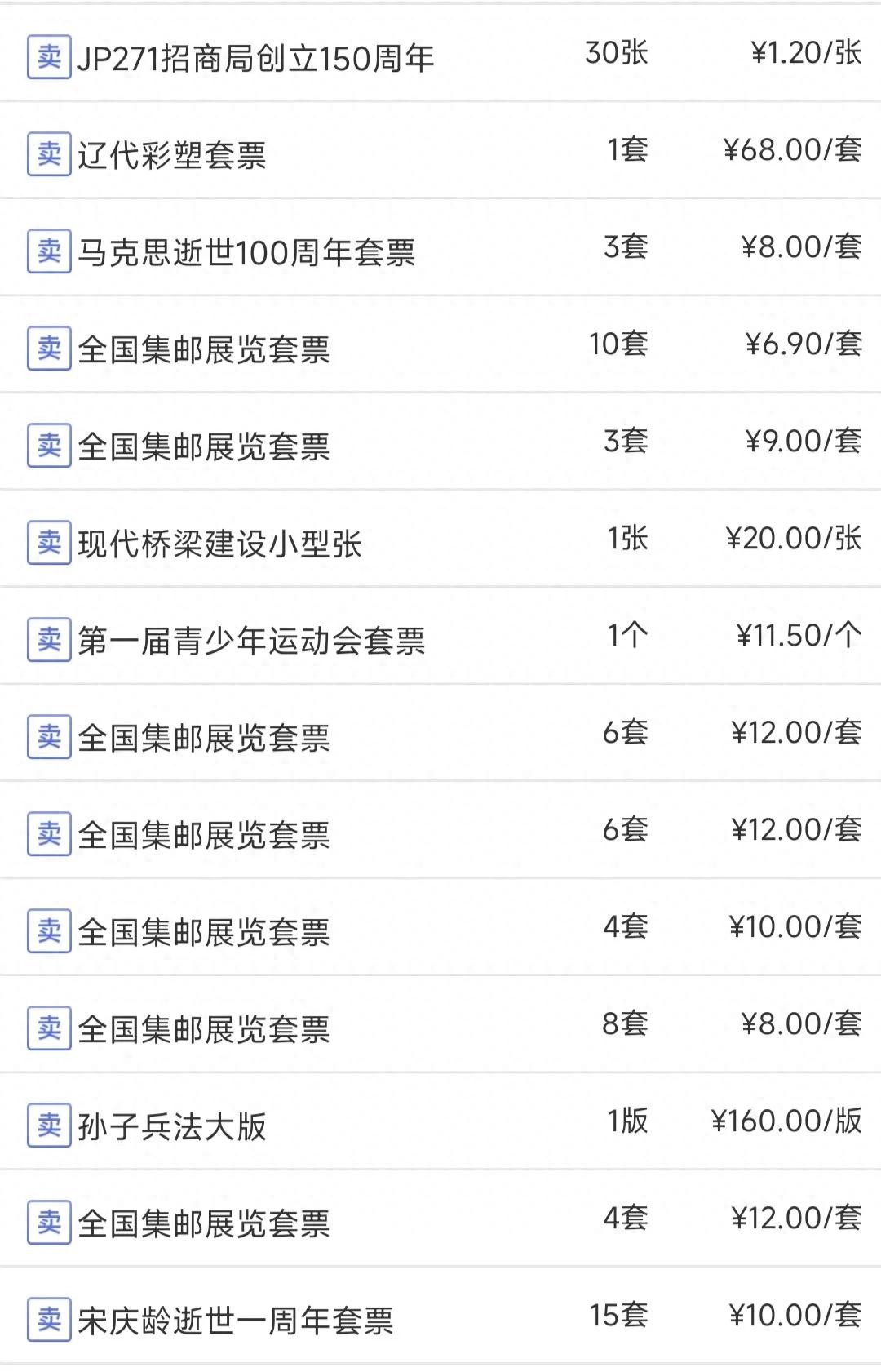Click the 卖 icon beside JP271招商局创立150周年
Image resolution: width=881 pixels, height=1372 pixels.
coord(49,57)
